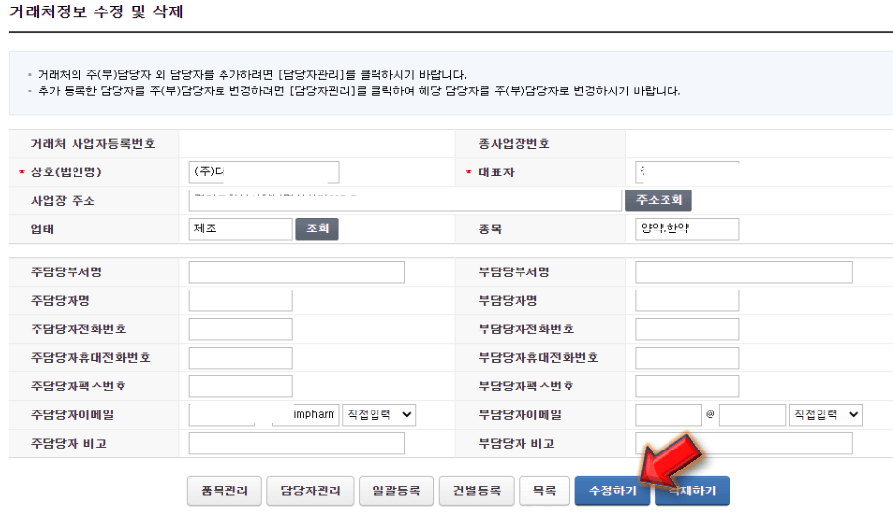Focus the 상호(법인명) input field
The width and height of the screenshot is (893, 520).
point(264,172)
